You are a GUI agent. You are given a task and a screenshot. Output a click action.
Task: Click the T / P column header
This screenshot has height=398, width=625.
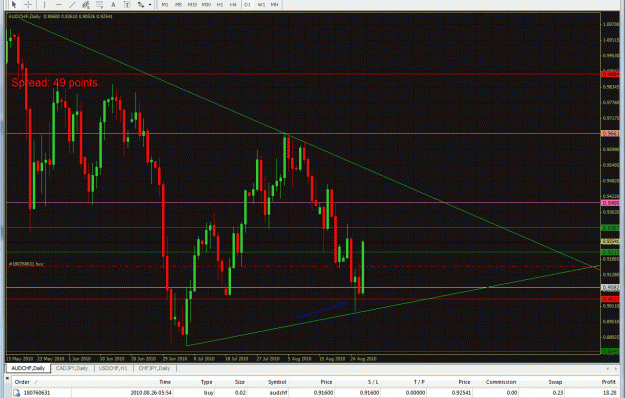click(419, 382)
